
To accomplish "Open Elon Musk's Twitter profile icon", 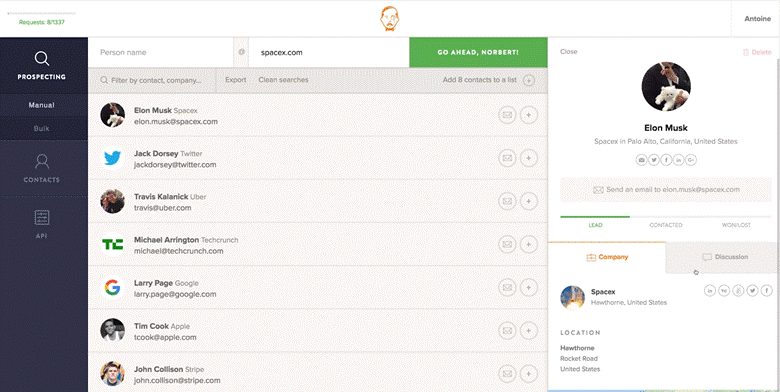I will point(654,160).
